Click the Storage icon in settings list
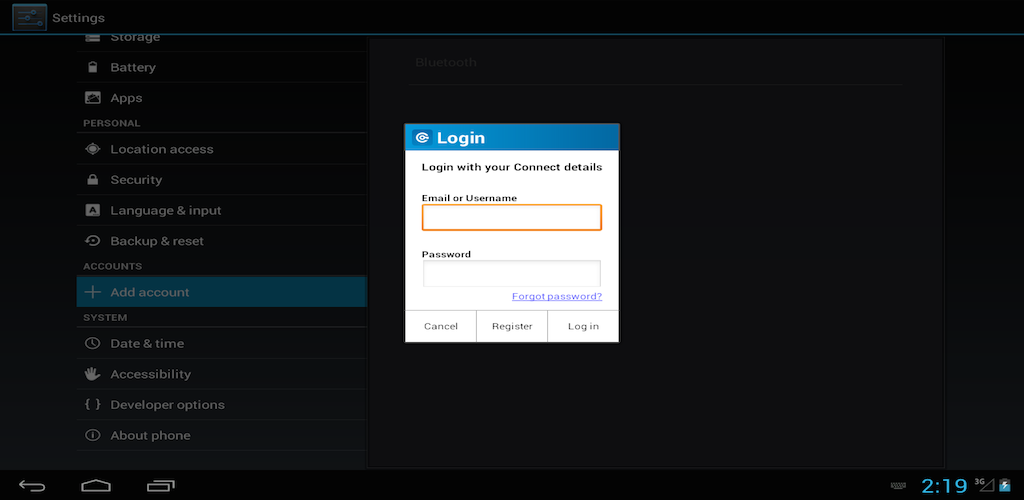 pyautogui.click(x=93, y=38)
